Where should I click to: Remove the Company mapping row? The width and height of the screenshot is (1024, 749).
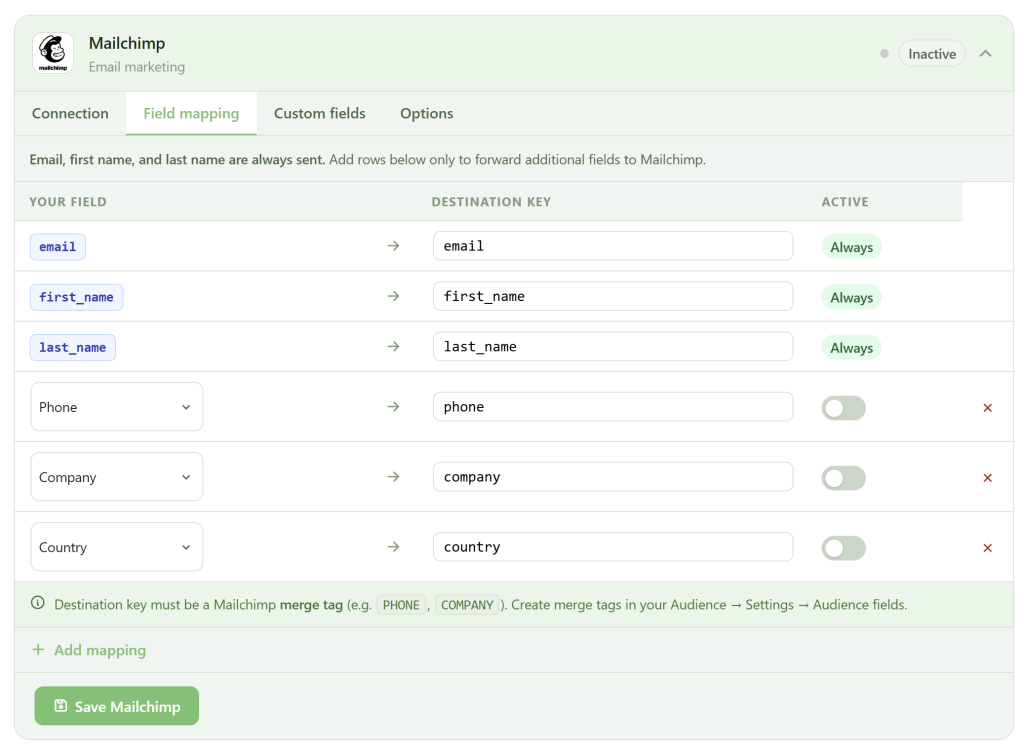point(987,478)
